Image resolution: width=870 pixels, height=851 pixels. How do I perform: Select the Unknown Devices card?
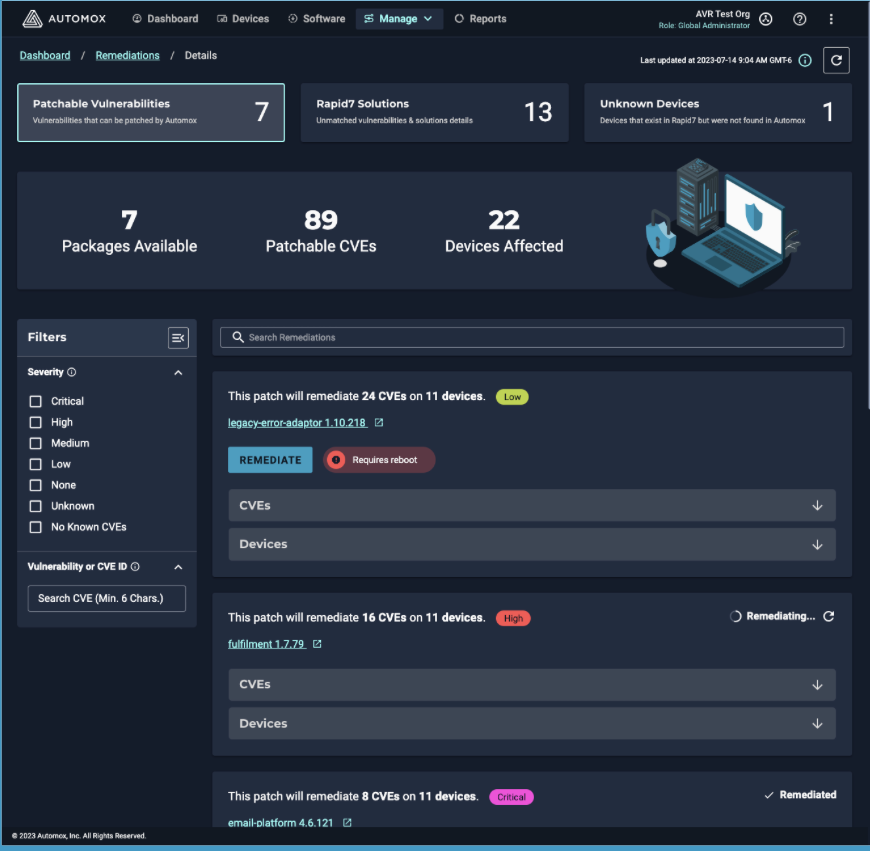(718, 113)
